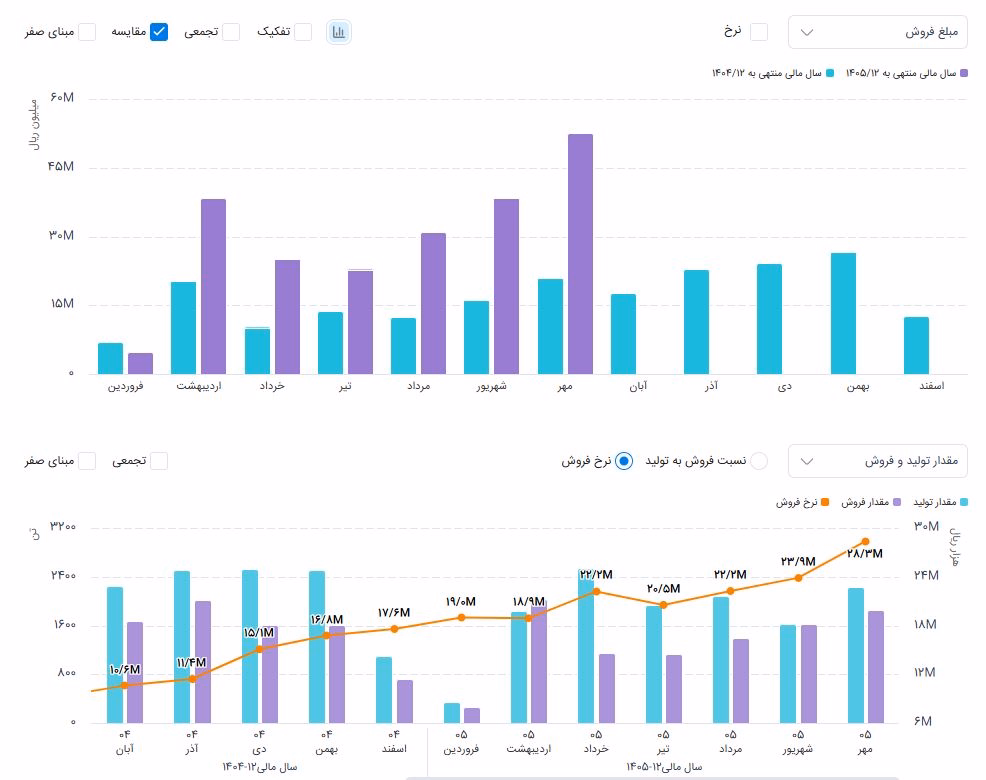
Task: Click the 'سال مالی۱۴۰۵-۱۲' axis group label
Action: [663, 767]
